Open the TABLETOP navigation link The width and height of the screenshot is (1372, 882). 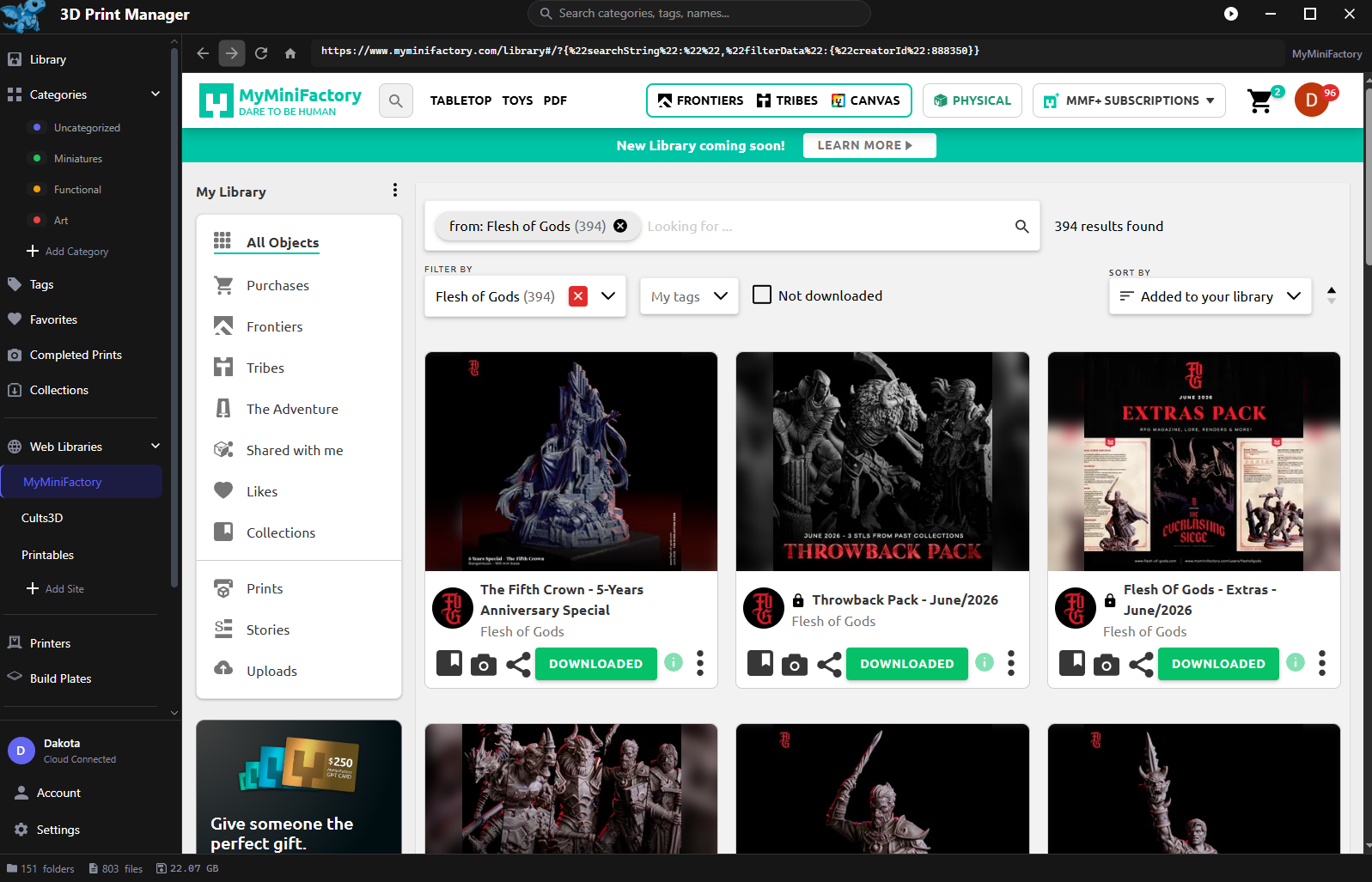460,100
